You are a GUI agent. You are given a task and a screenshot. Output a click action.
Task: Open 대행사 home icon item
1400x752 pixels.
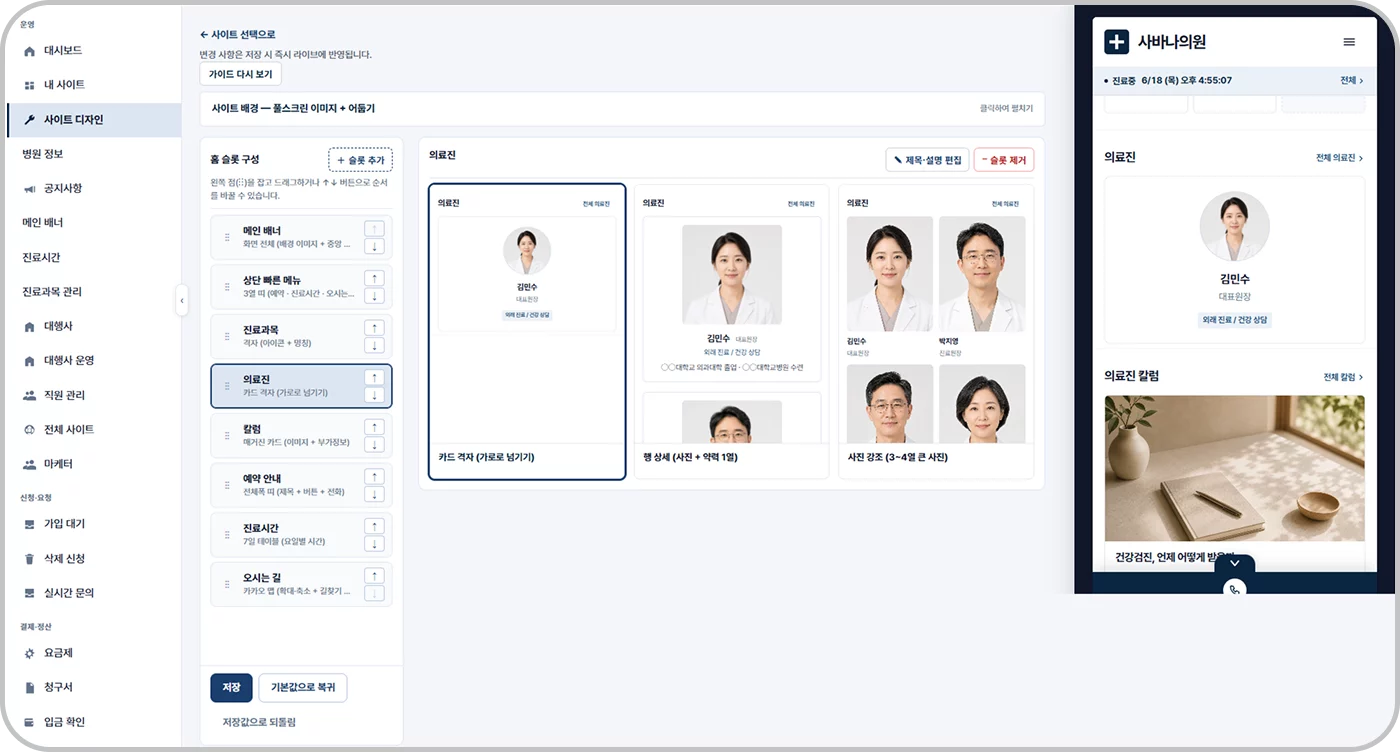pyautogui.click(x=93, y=326)
